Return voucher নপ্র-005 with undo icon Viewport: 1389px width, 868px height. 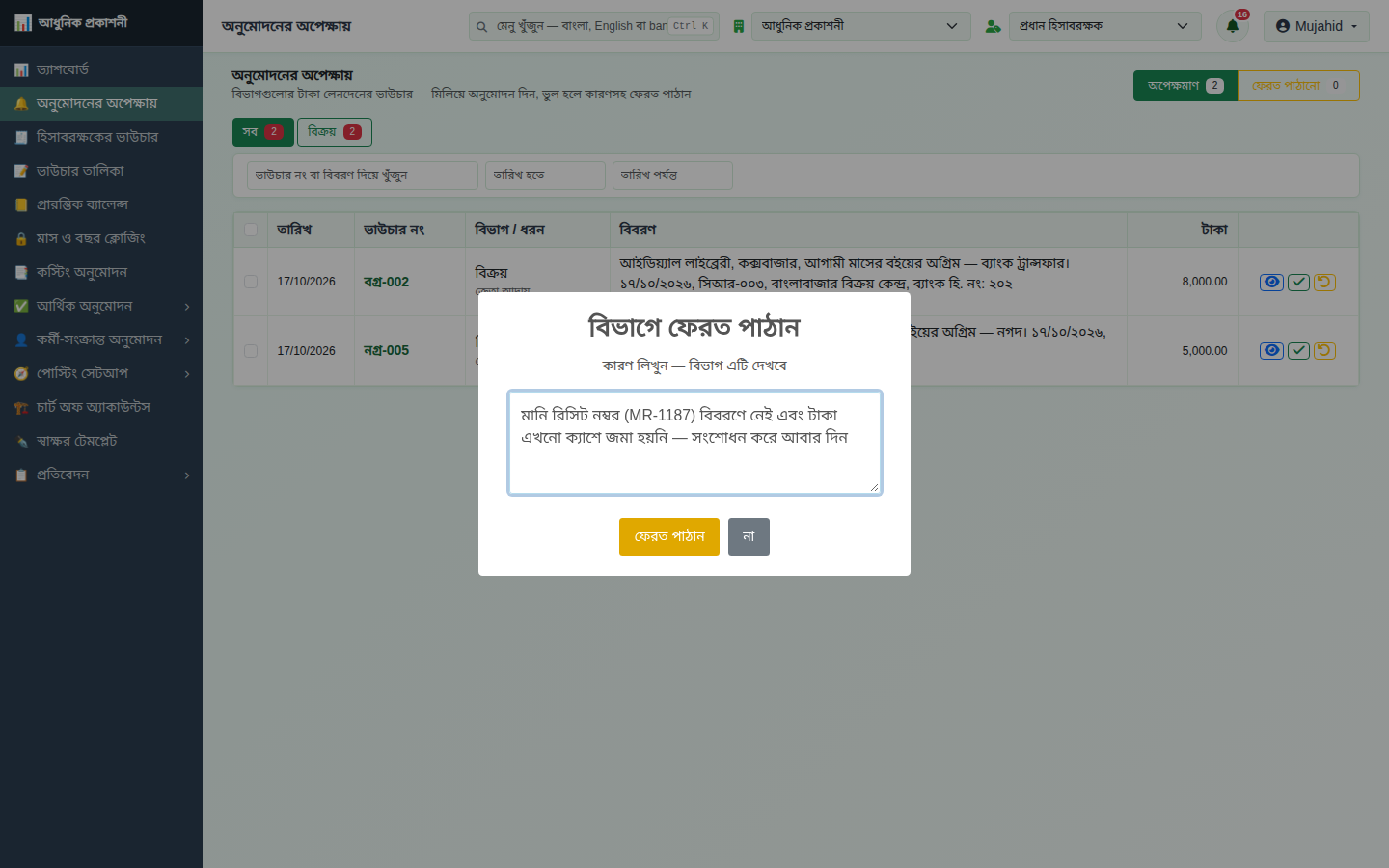[1324, 350]
